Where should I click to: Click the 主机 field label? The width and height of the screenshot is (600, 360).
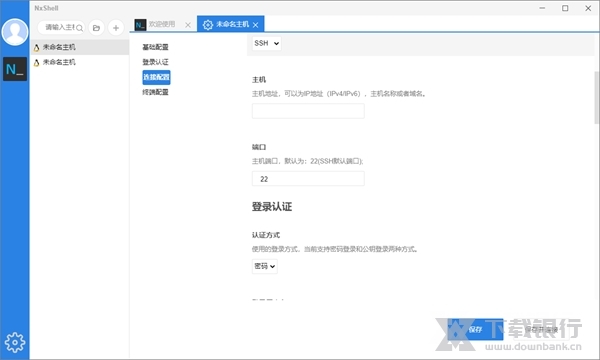tap(259, 80)
